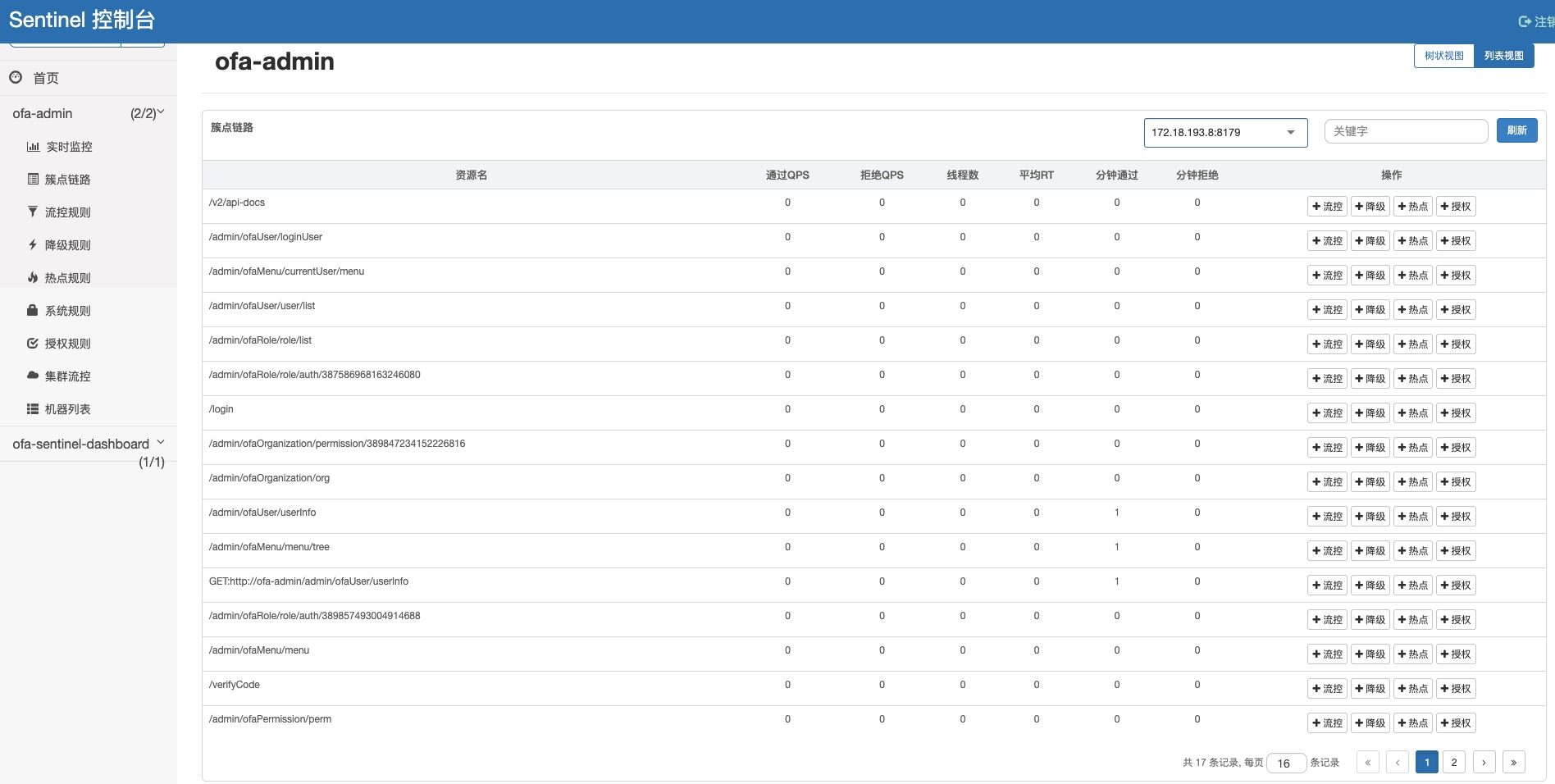Click the 拒绝QPS column header
This screenshot has height=784, width=1555.
(882, 175)
